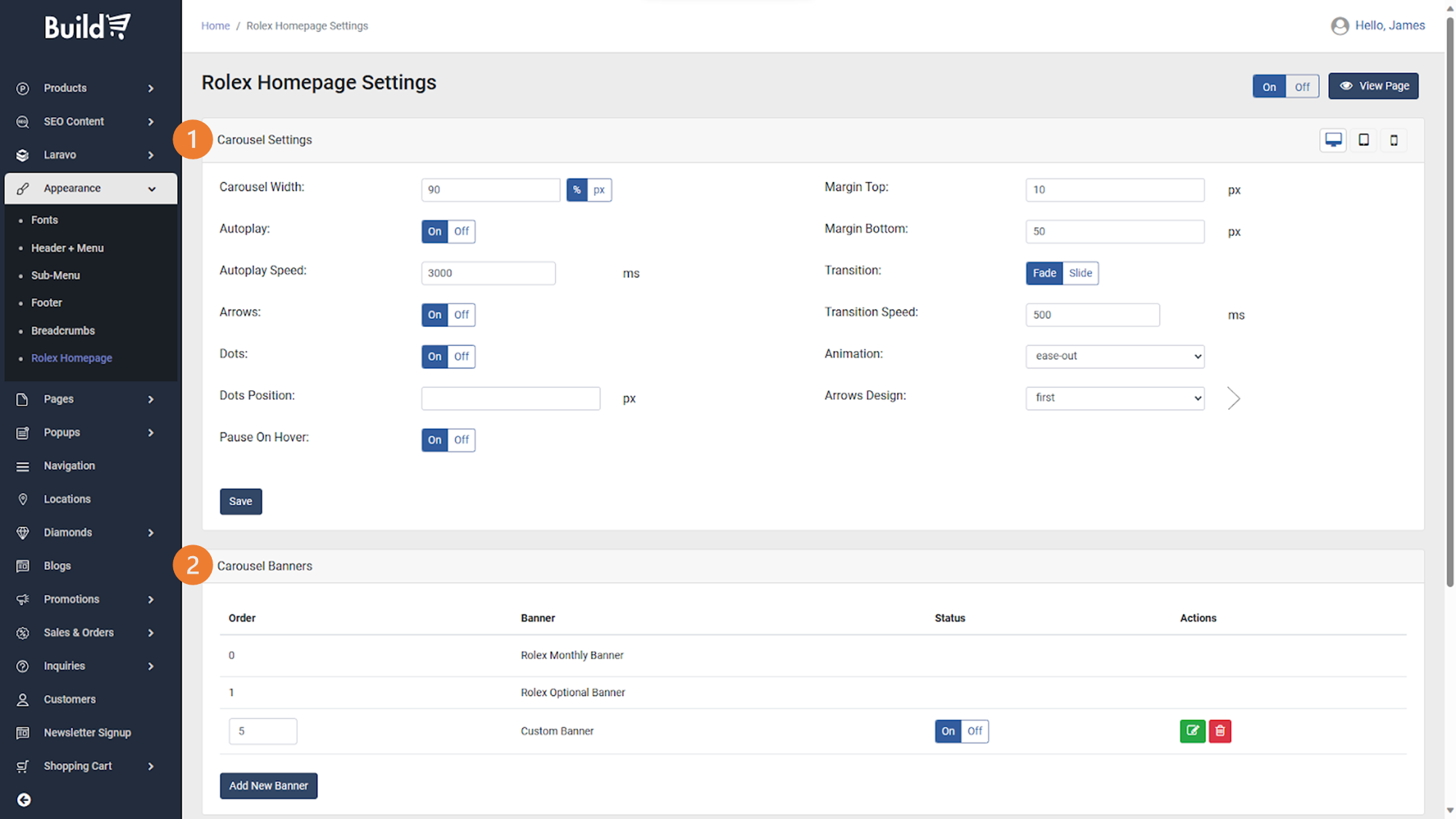Collapse sidebar with back arrow icon

click(x=24, y=799)
